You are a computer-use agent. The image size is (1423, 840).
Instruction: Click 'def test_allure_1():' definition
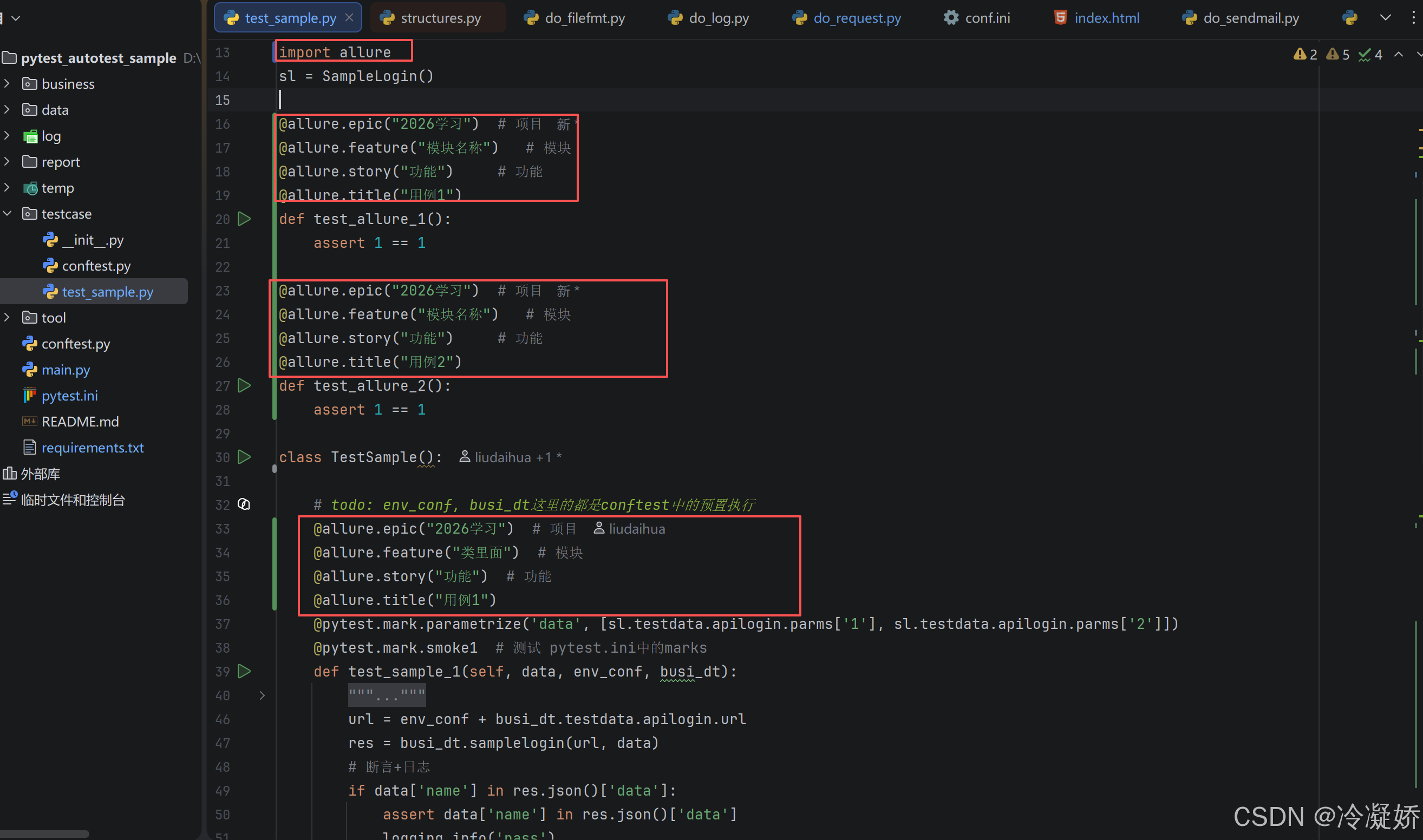pos(364,219)
